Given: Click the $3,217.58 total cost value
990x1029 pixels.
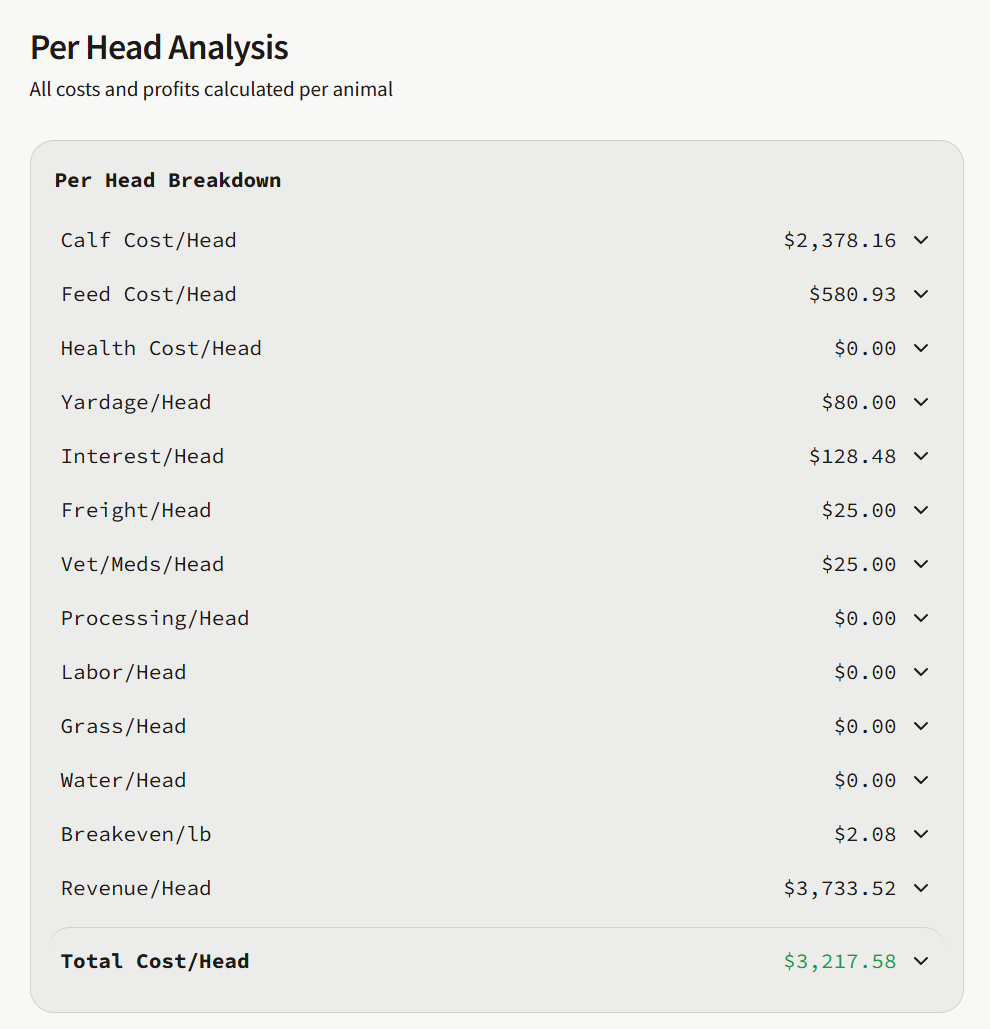Looking at the screenshot, I should click(x=839, y=961).
